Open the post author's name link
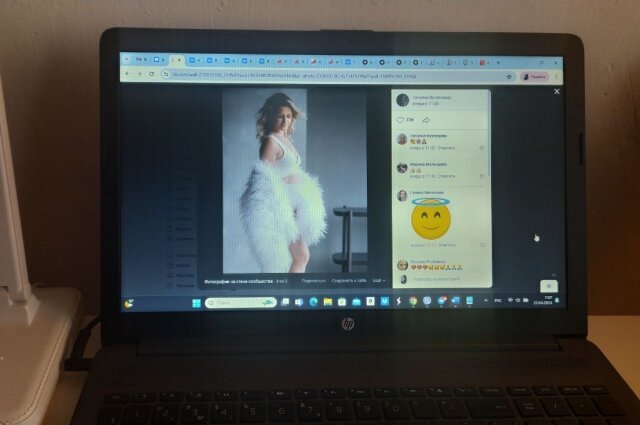 coord(432,98)
